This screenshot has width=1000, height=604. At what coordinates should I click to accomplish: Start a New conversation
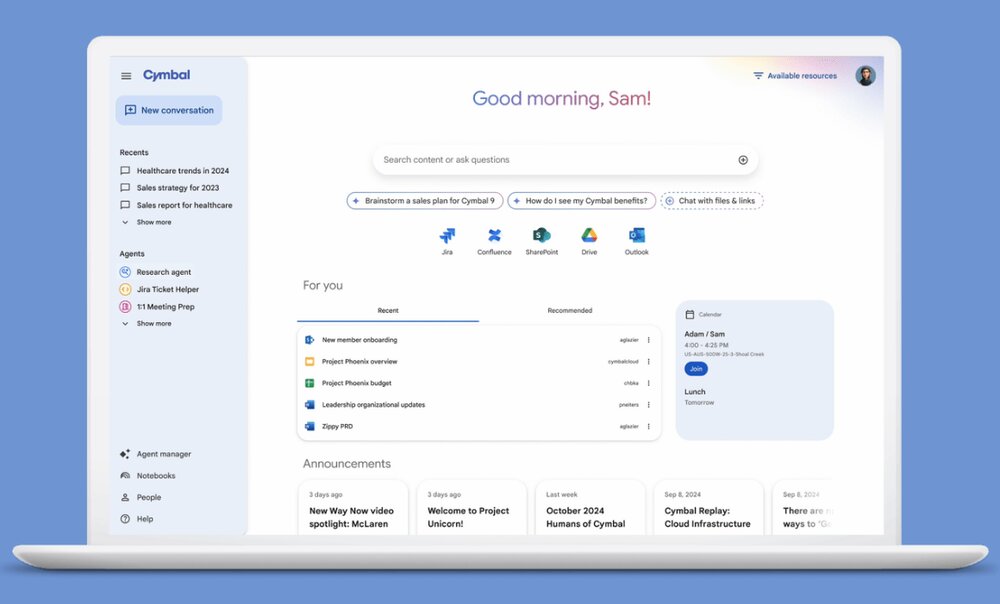[168, 110]
